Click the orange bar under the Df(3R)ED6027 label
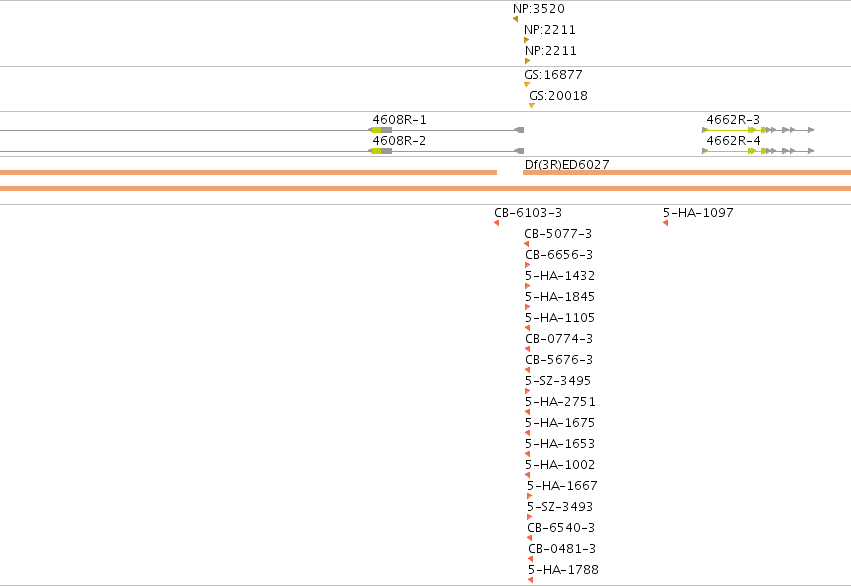Viewport: 851px width, 586px height. point(687,173)
